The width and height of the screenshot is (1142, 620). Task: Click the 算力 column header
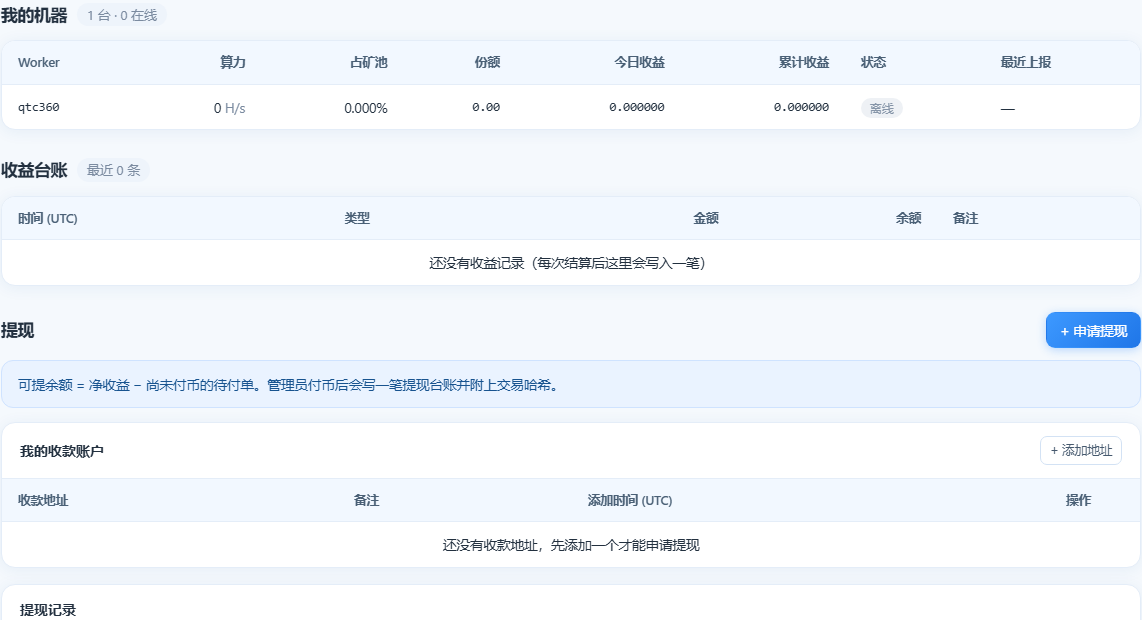233,63
